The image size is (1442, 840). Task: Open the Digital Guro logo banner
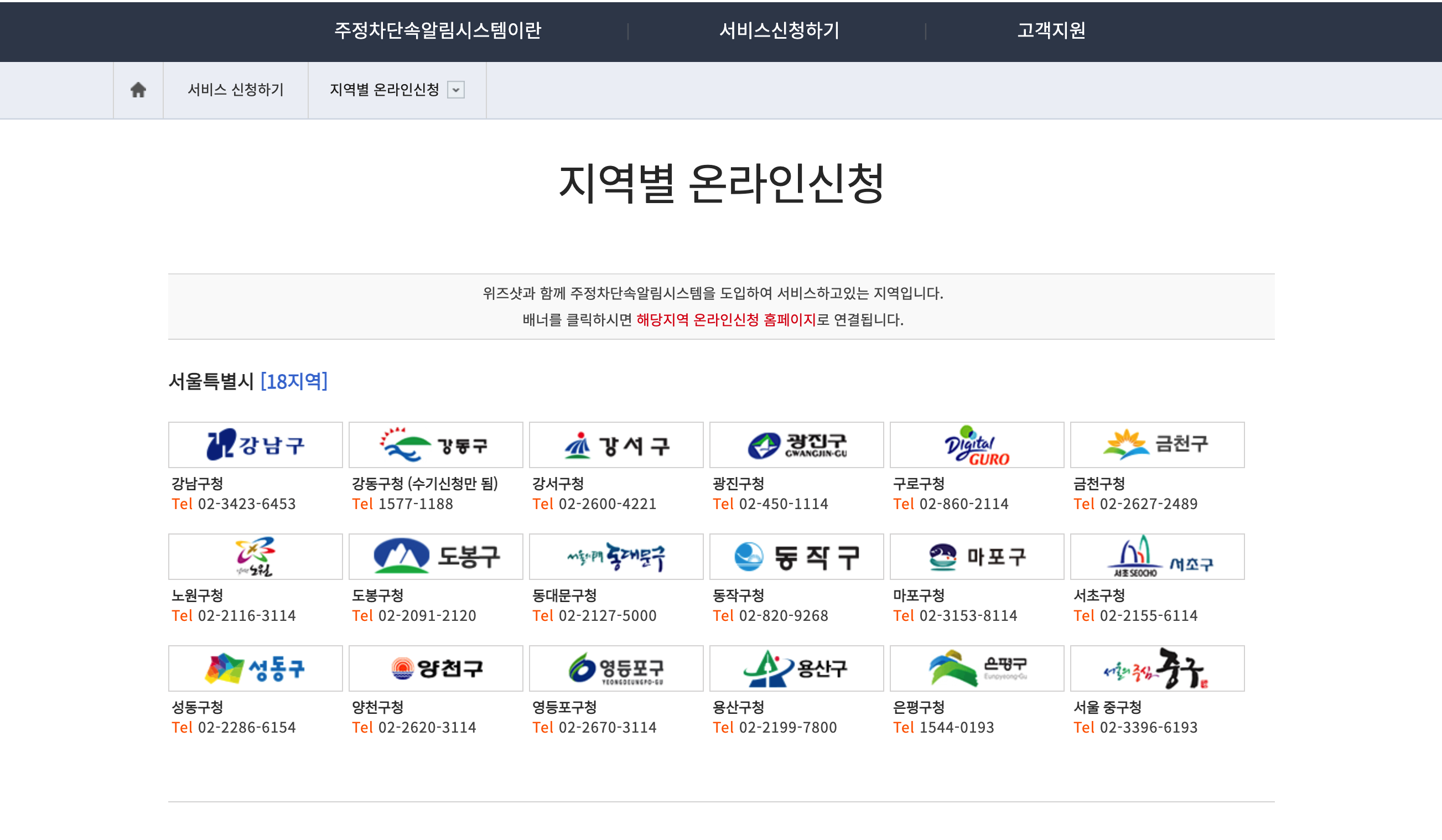click(977, 444)
